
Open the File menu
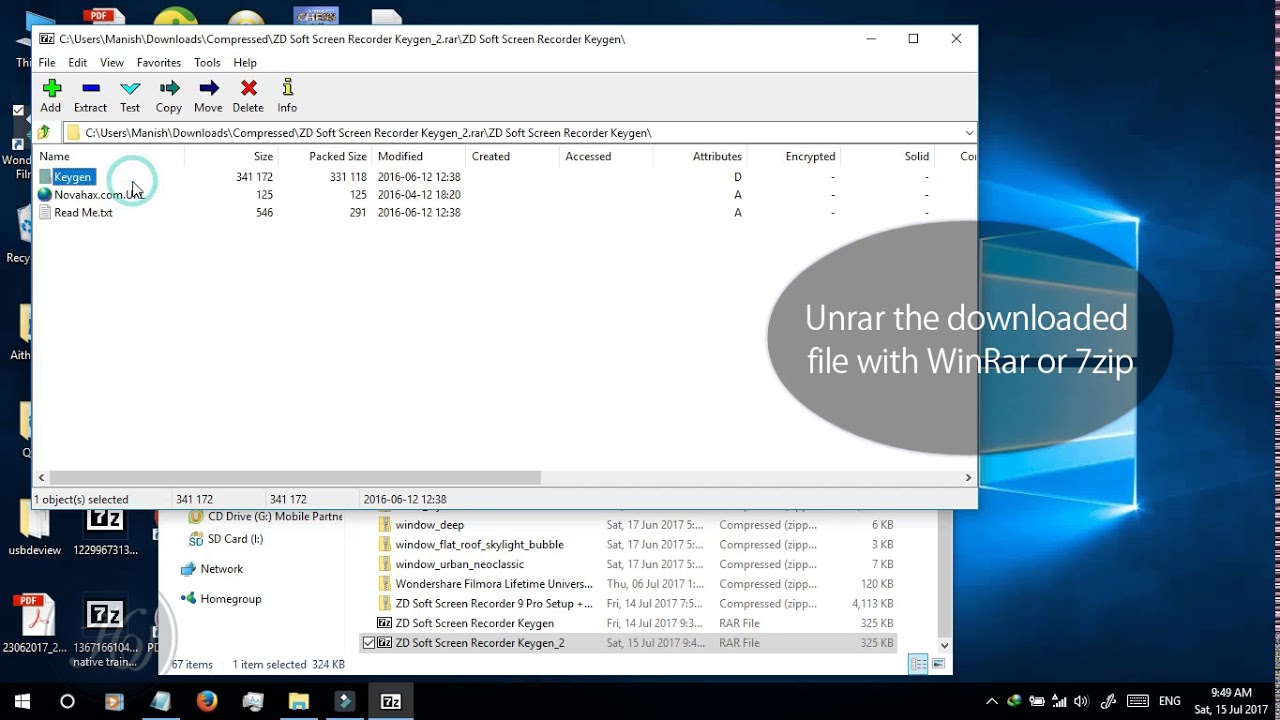tap(47, 62)
